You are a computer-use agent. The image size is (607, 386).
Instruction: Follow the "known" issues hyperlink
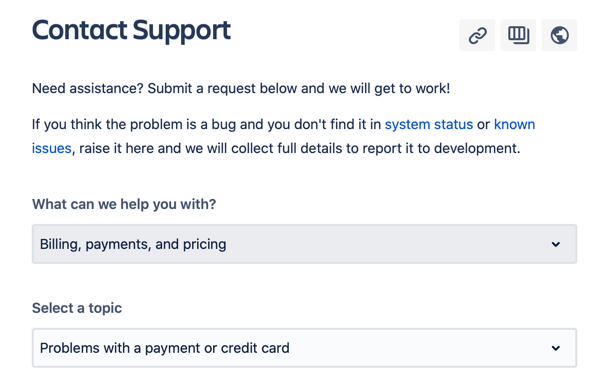[514, 125]
